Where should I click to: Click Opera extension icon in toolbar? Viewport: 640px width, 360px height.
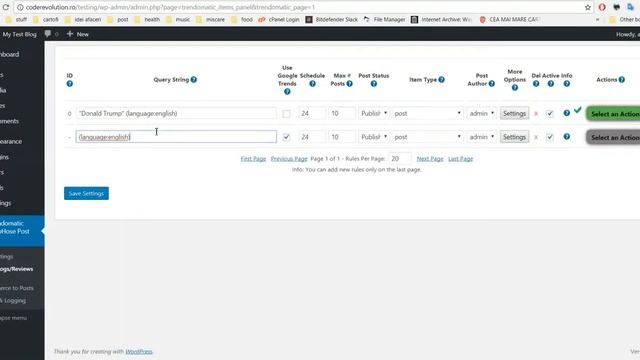[602, 7]
